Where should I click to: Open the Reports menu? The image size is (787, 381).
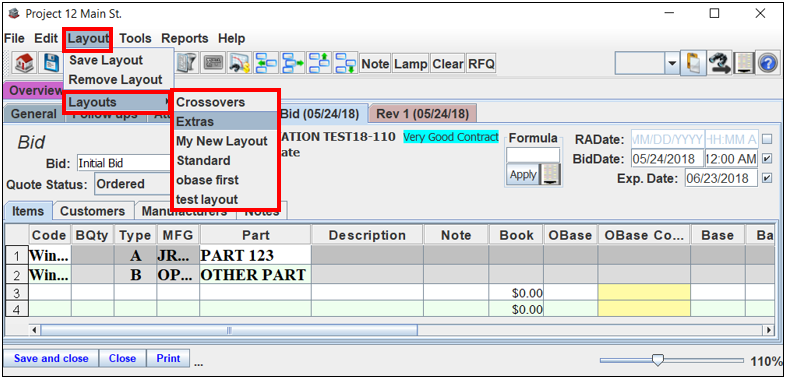[x=185, y=39]
